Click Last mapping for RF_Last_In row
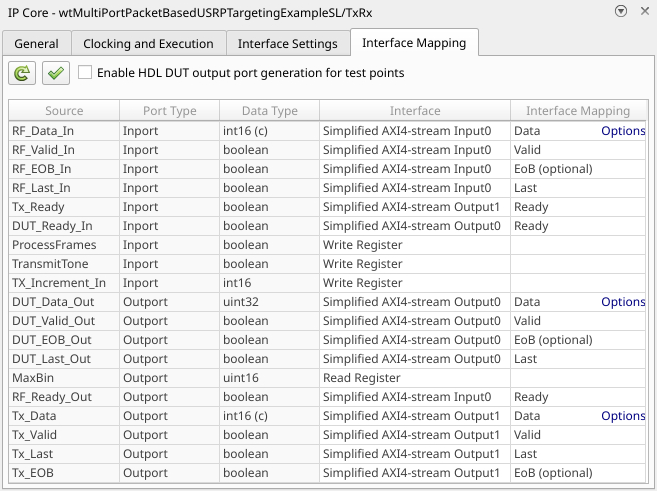 (578, 188)
